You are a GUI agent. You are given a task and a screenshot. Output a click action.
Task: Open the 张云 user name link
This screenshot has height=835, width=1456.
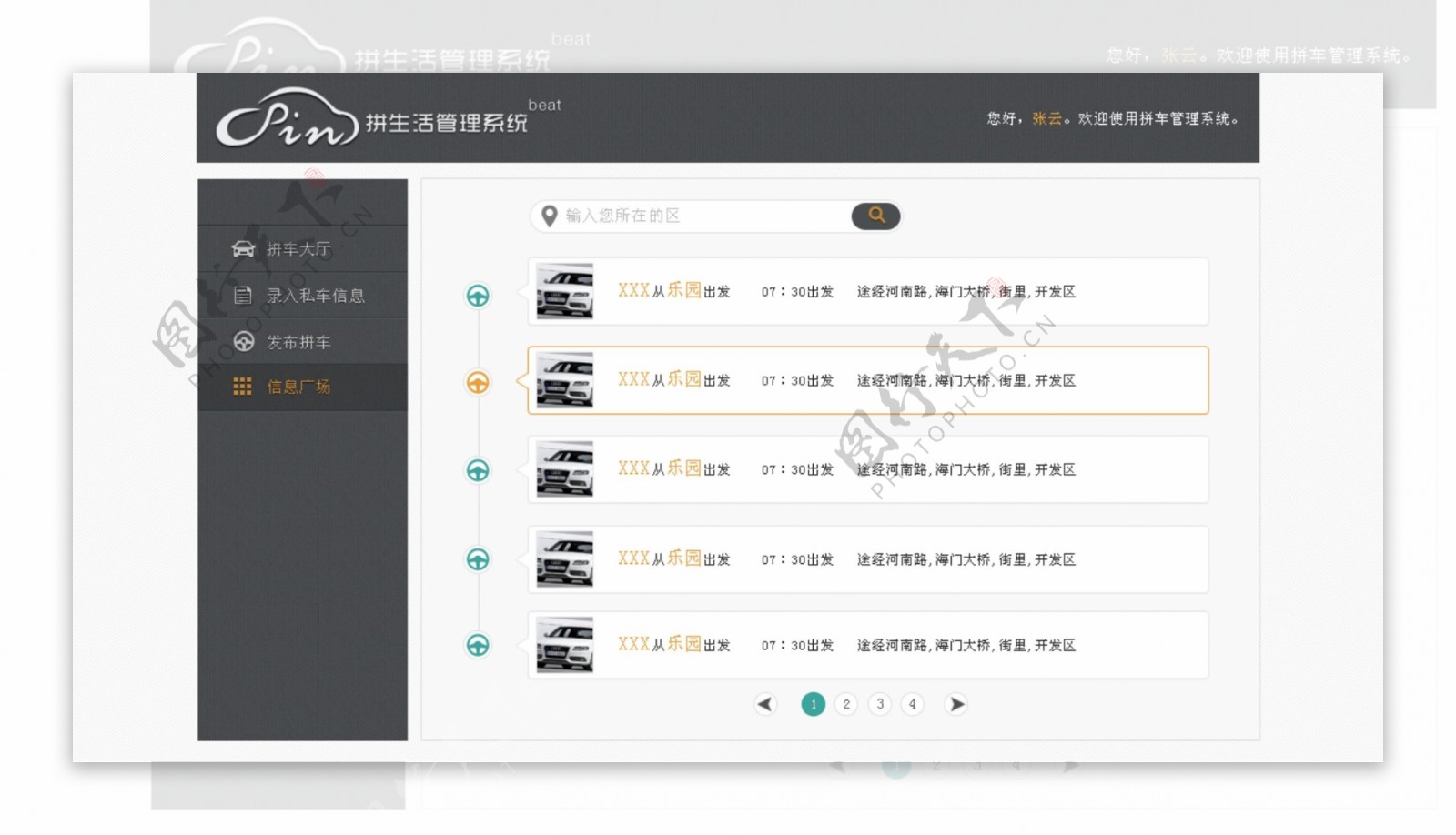[1046, 118]
